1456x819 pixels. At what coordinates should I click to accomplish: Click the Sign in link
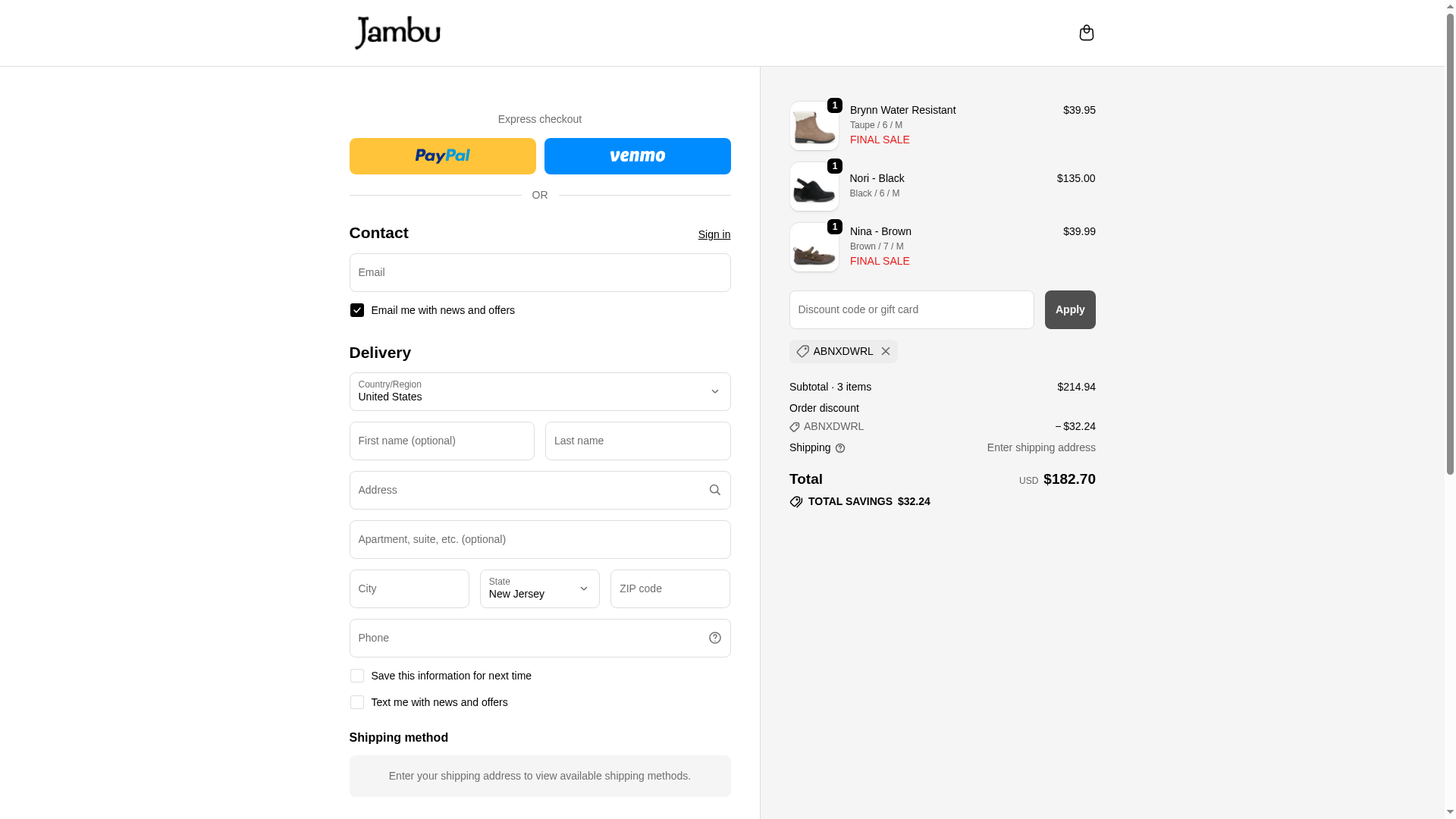pos(714,234)
